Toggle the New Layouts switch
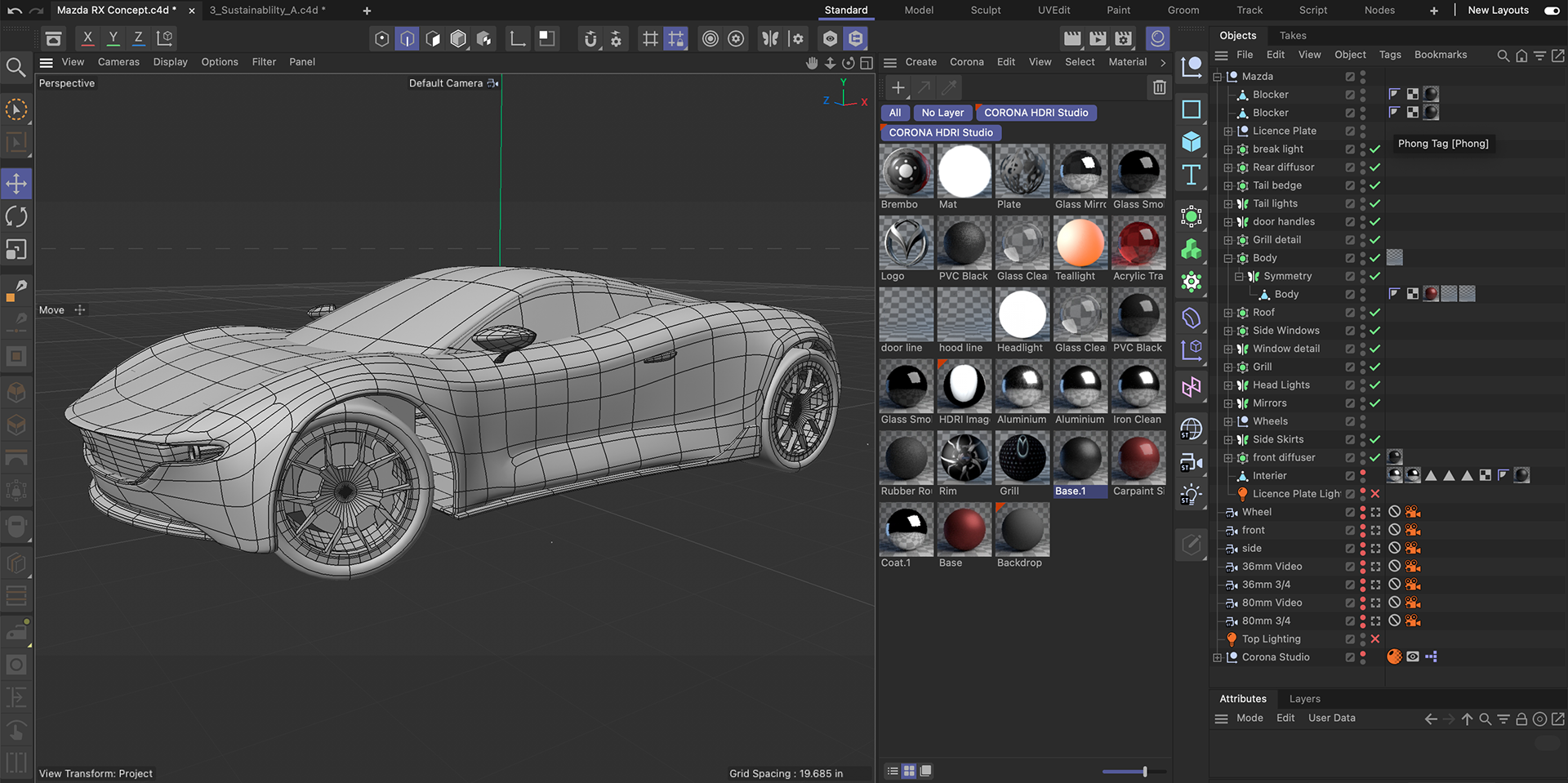This screenshot has width=1568, height=783. pos(1552,11)
